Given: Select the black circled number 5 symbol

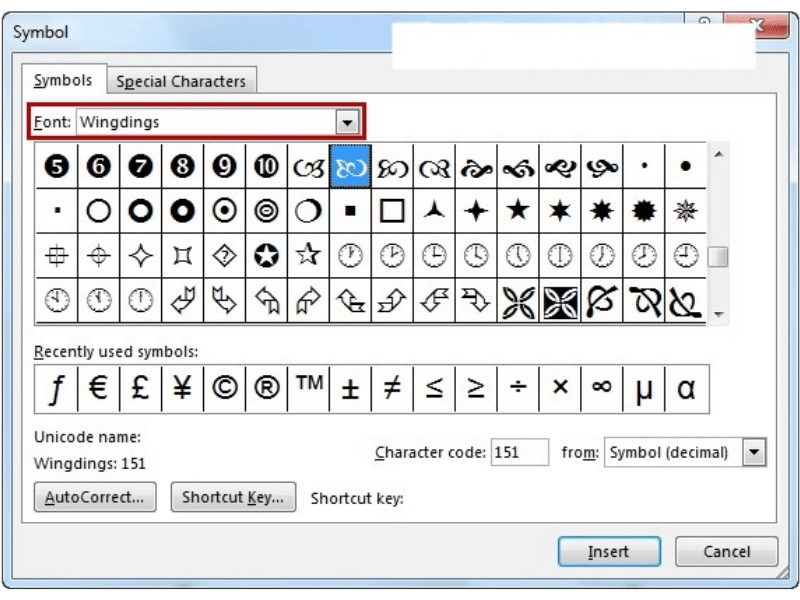Looking at the screenshot, I should point(57,166).
